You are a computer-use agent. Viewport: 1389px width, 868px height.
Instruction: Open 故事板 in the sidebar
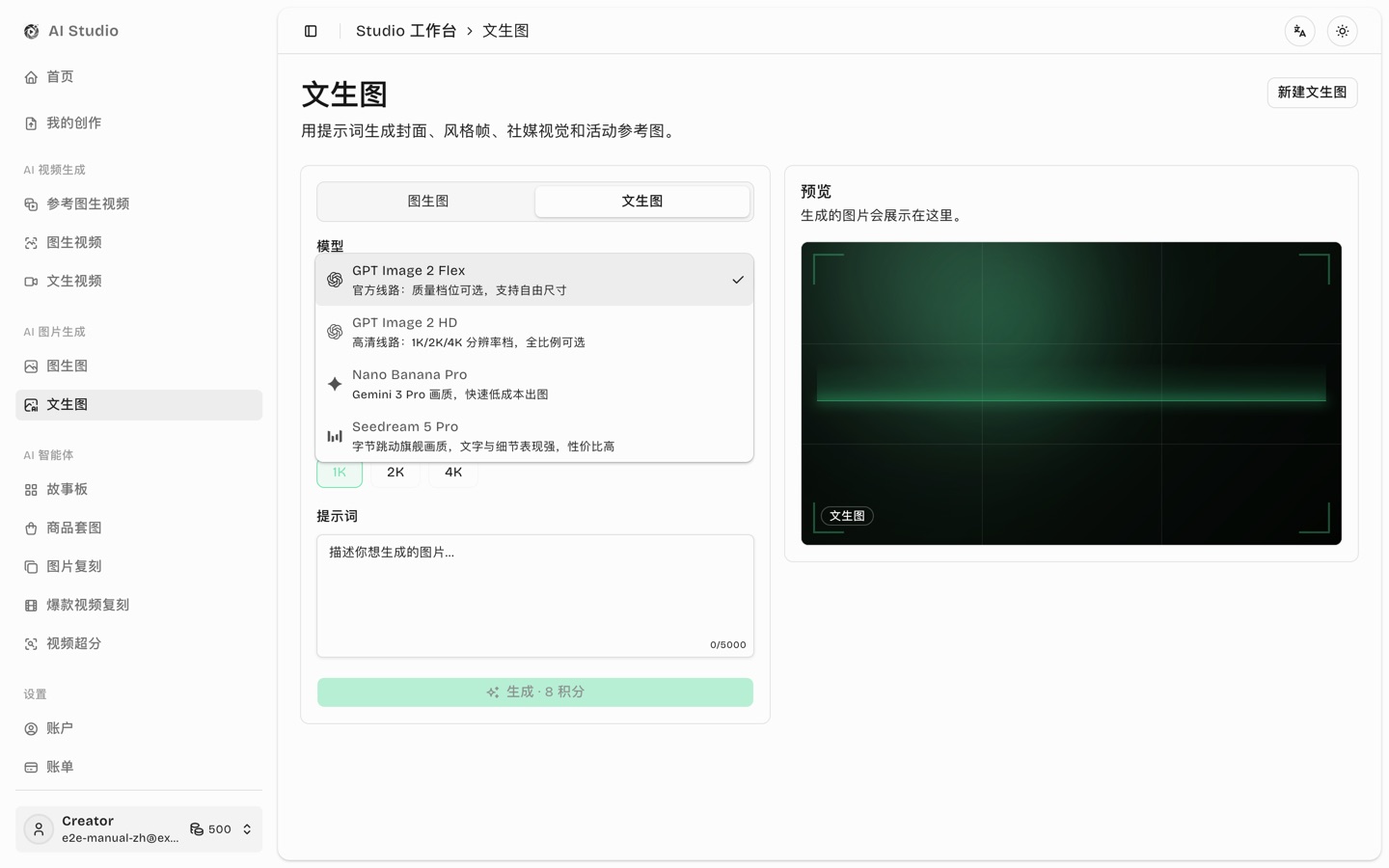[x=139, y=490]
